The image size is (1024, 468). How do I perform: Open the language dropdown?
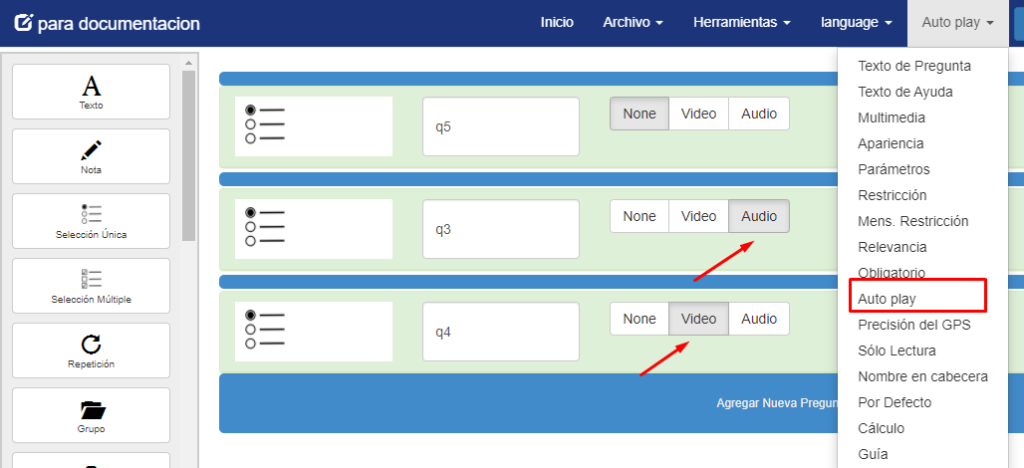coord(856,22)
